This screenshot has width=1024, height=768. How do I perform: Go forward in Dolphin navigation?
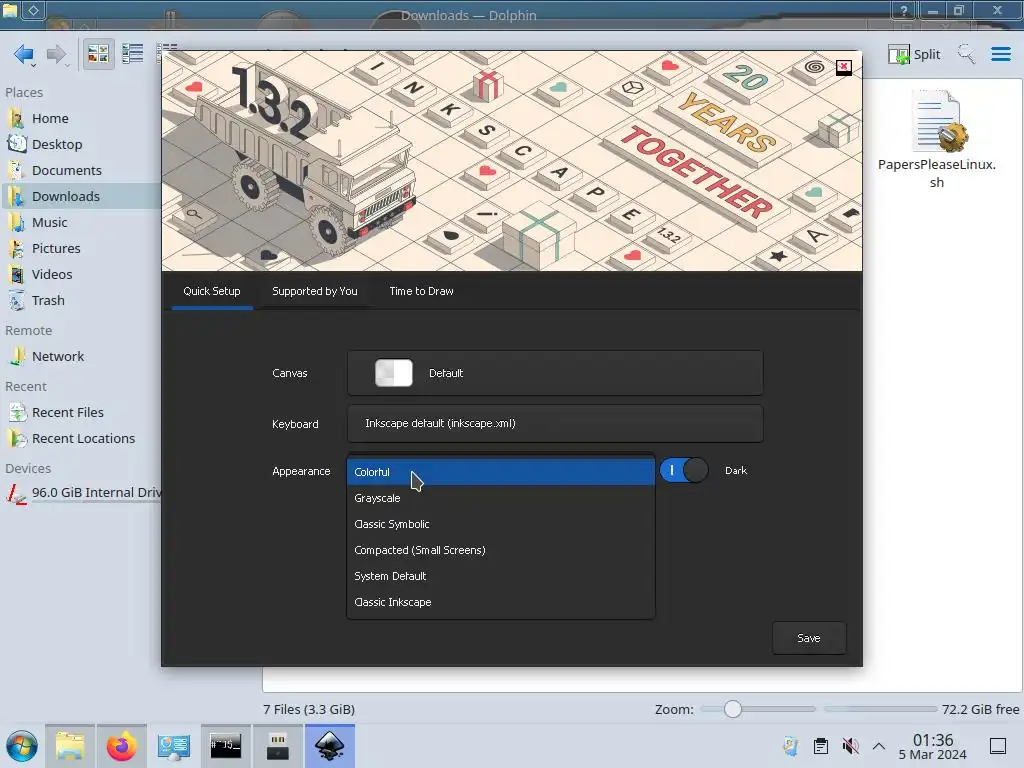[x=57, y=54]
